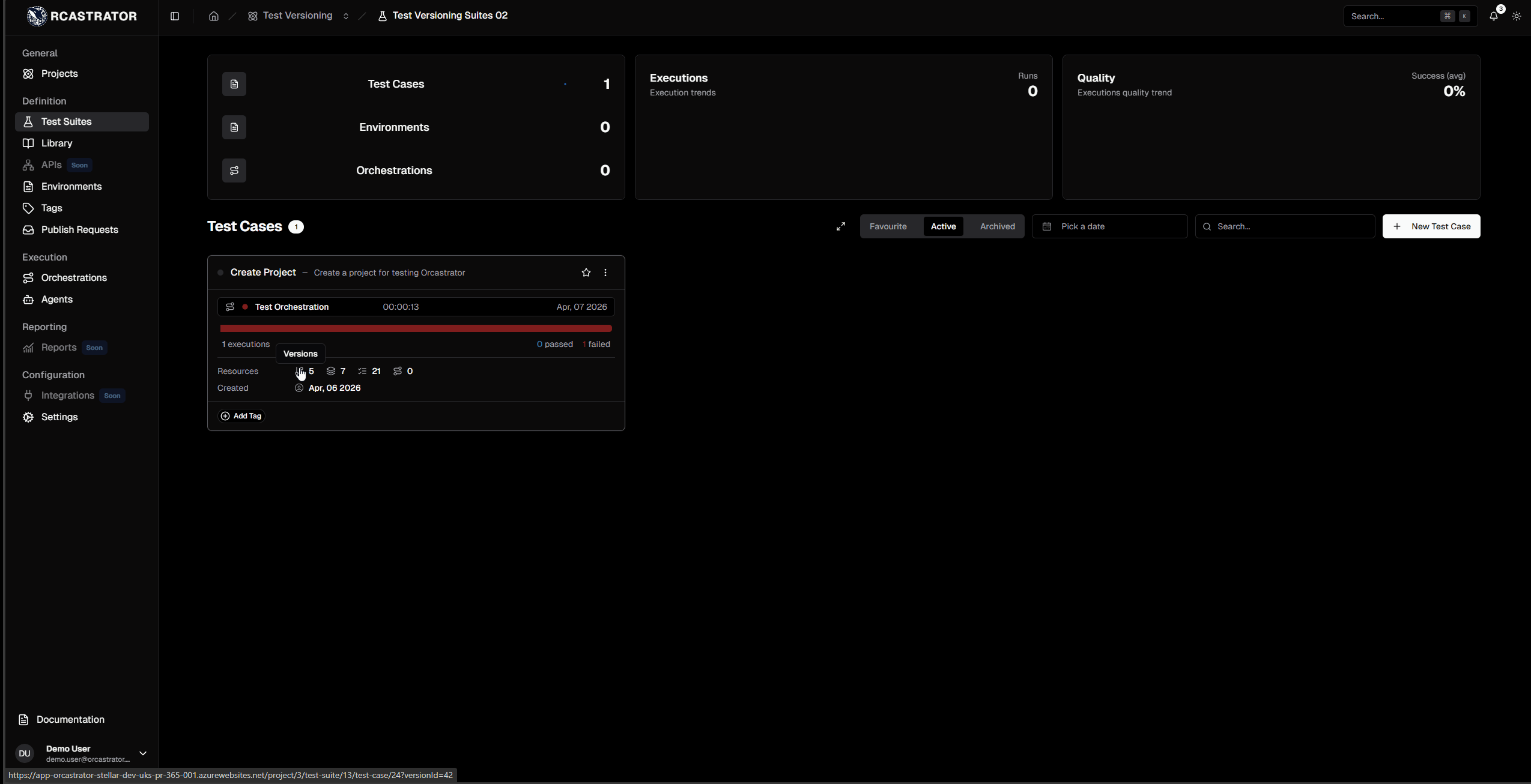Open Create Project three-dot menu
Screen dimensions: 1531x784
pos(605,273)
